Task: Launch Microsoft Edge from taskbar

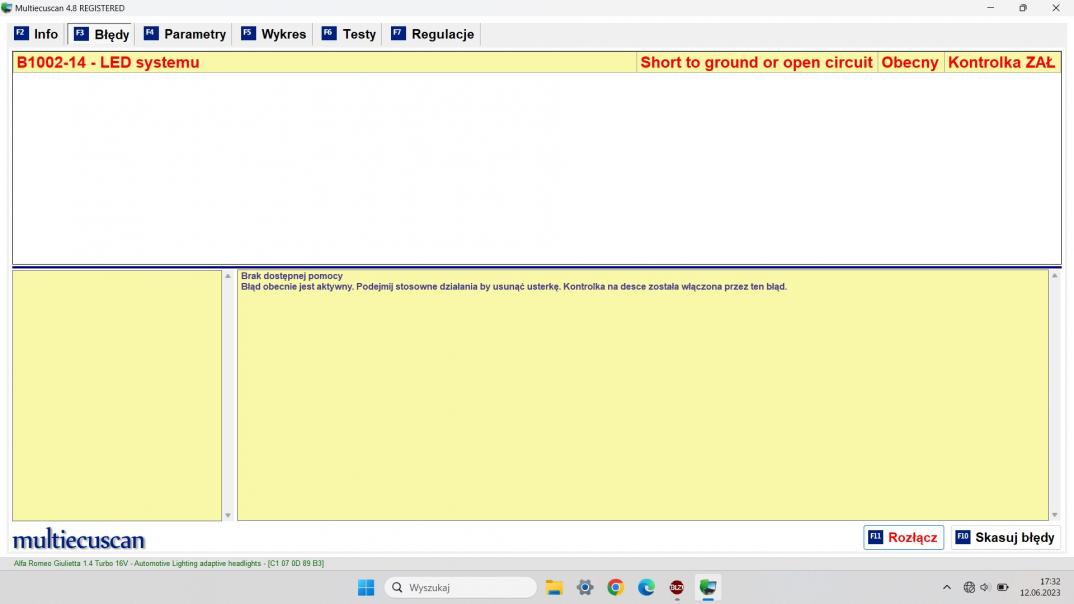Action: coord(646,588)
